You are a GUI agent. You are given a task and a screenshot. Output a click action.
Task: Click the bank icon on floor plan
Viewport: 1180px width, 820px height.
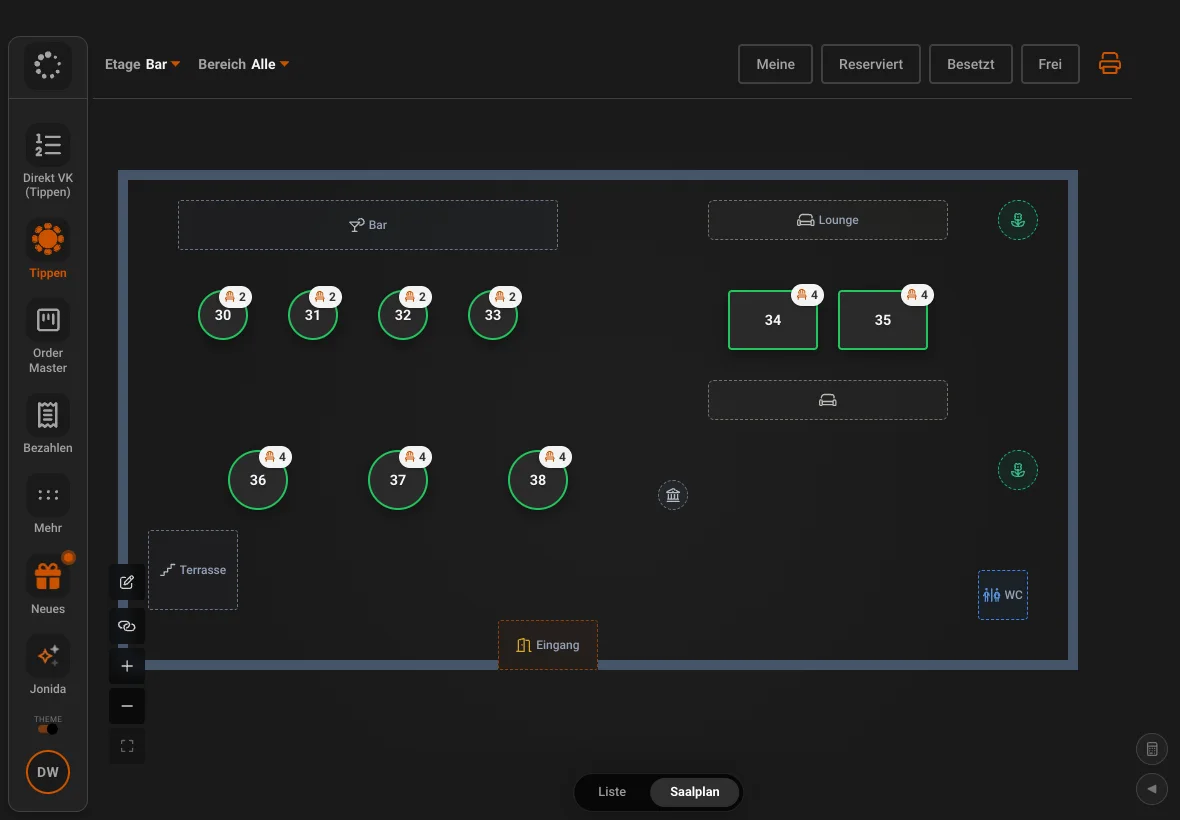tap(673, 495)
